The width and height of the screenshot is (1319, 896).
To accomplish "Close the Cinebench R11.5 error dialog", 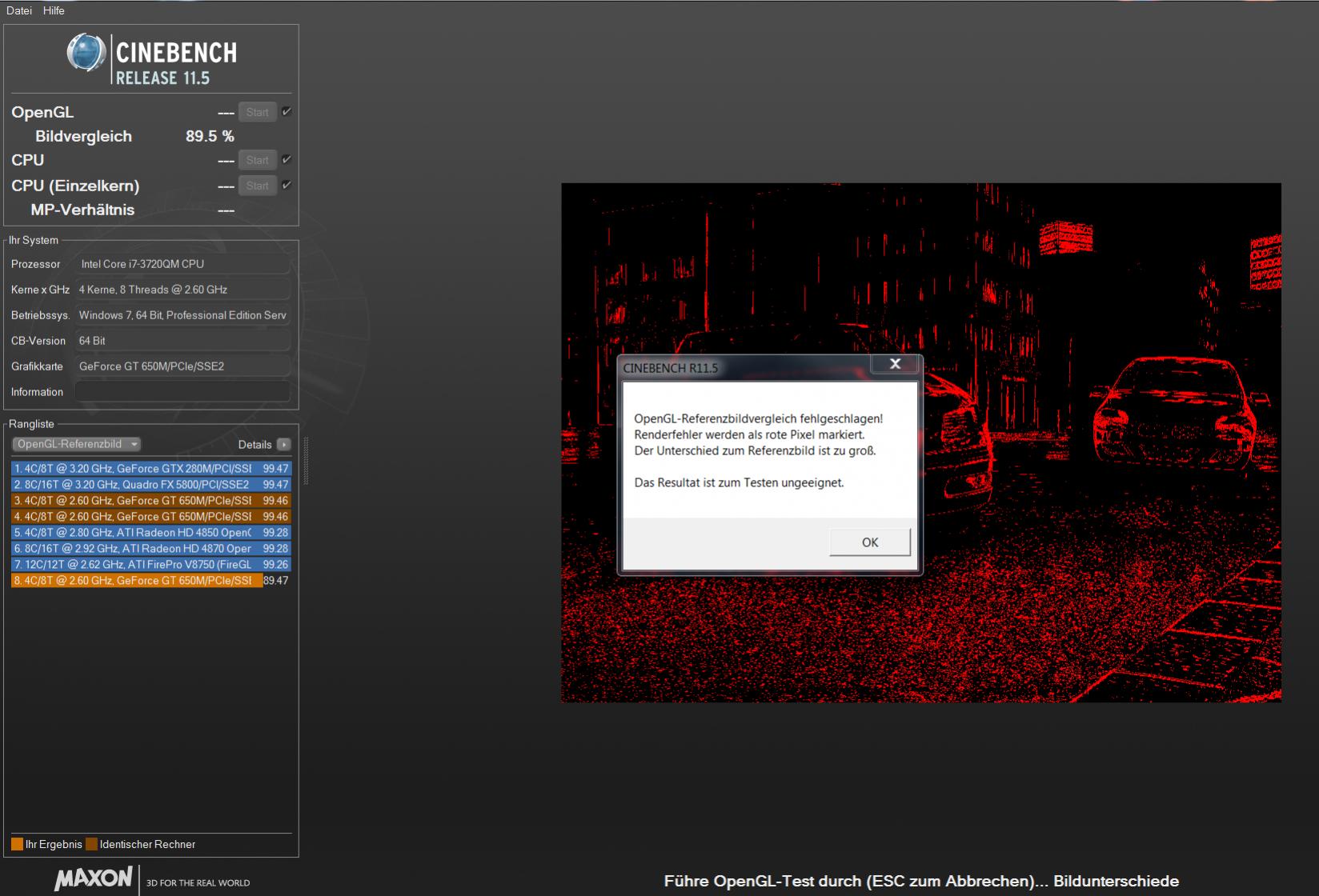I will point(896,364).
